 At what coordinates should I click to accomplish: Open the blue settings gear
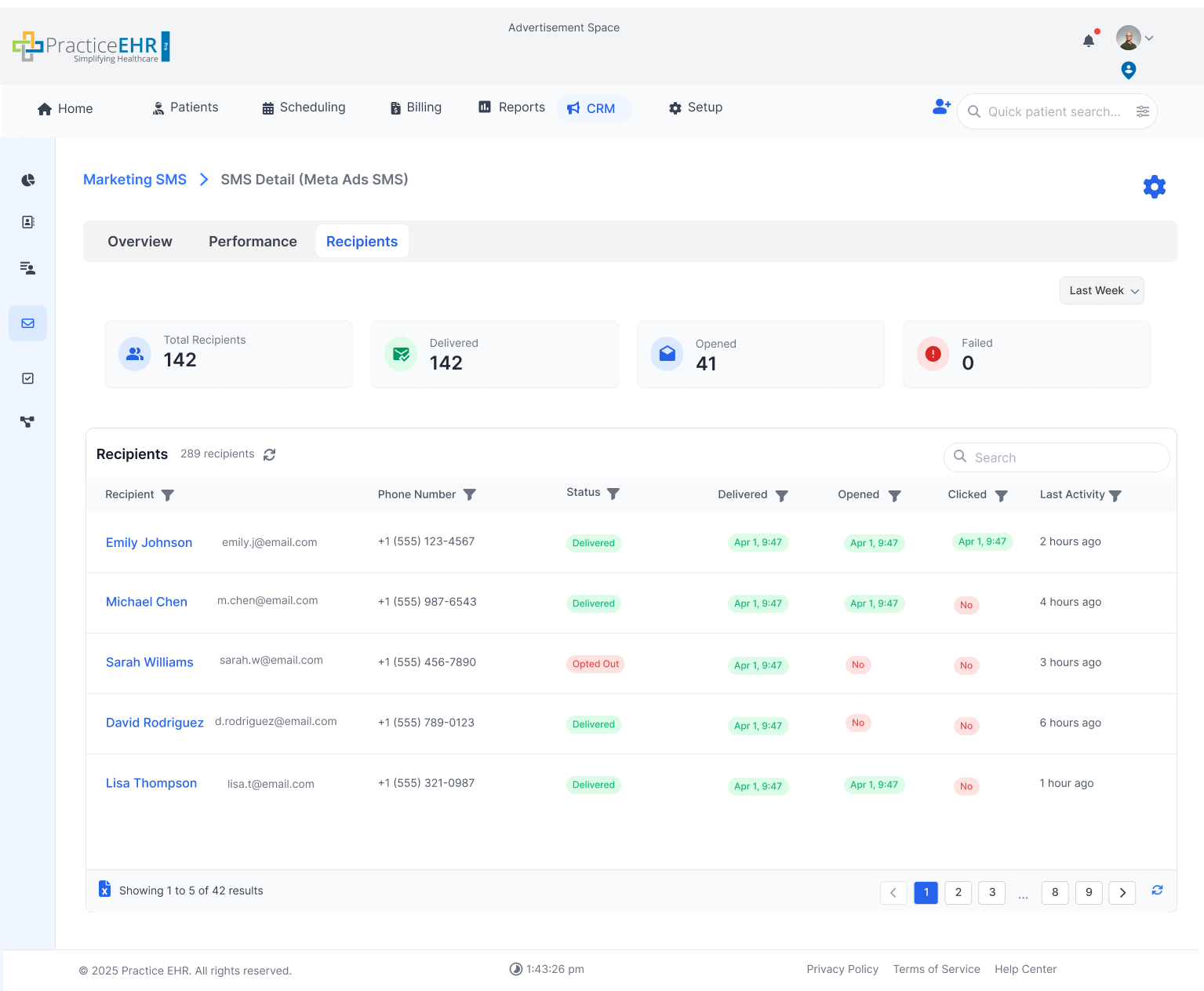tap(1154, 187)
